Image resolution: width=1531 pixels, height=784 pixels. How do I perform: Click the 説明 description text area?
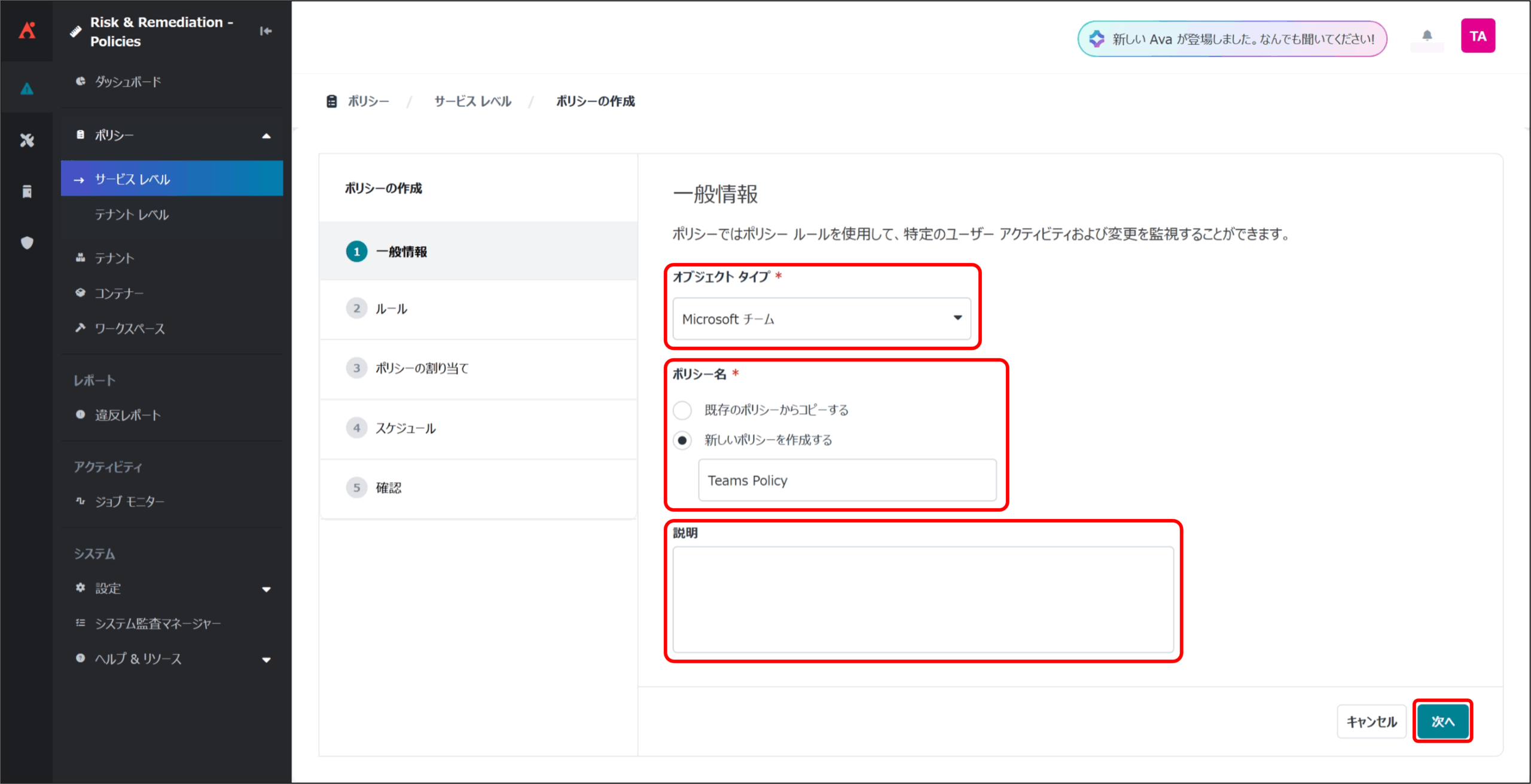923,599
